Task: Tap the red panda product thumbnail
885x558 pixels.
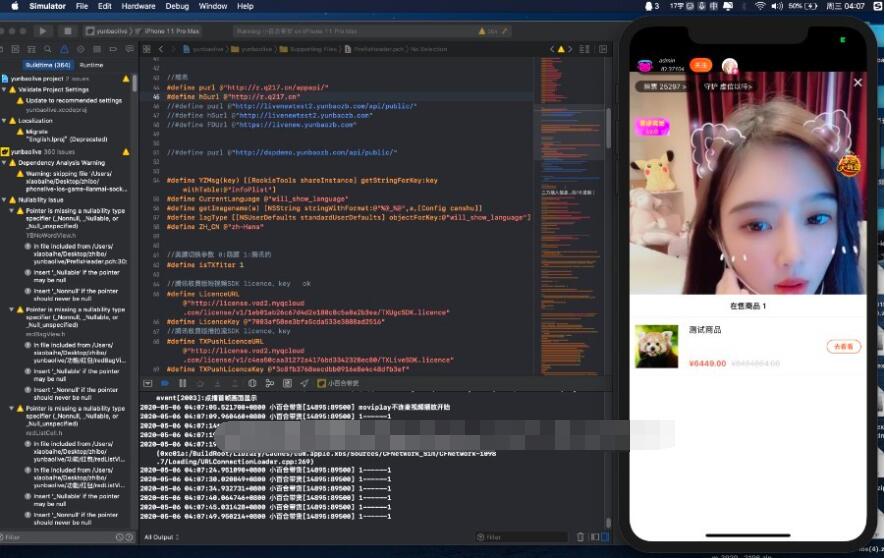Action: (x=656, y=346)
